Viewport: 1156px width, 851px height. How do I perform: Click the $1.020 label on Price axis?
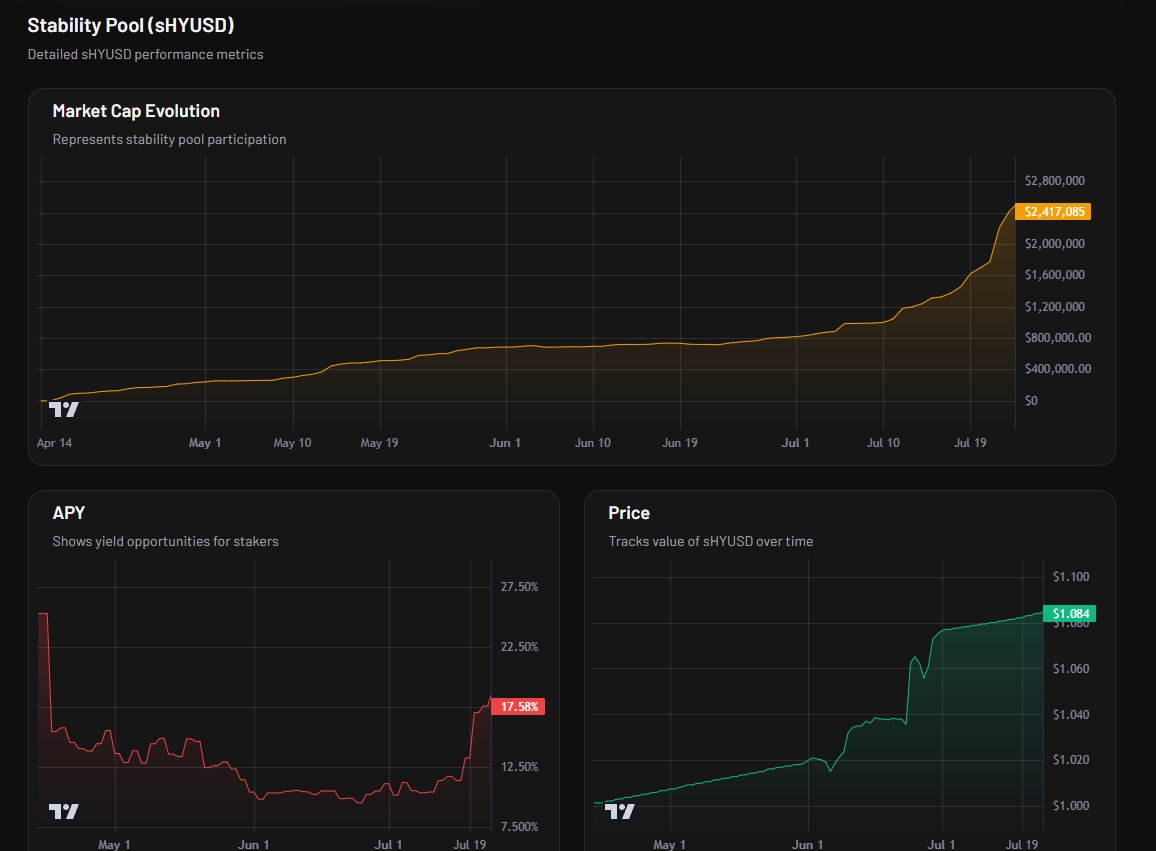1071,760
